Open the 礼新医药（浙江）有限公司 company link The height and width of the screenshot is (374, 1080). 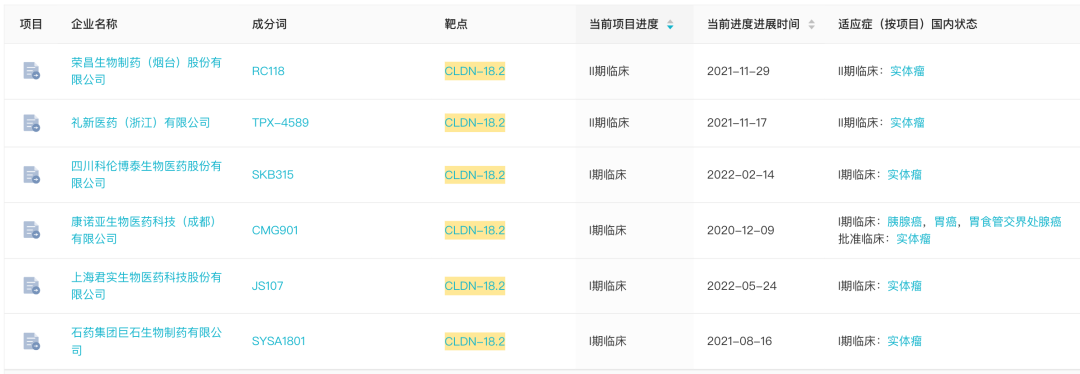click(x=141, y=123)
